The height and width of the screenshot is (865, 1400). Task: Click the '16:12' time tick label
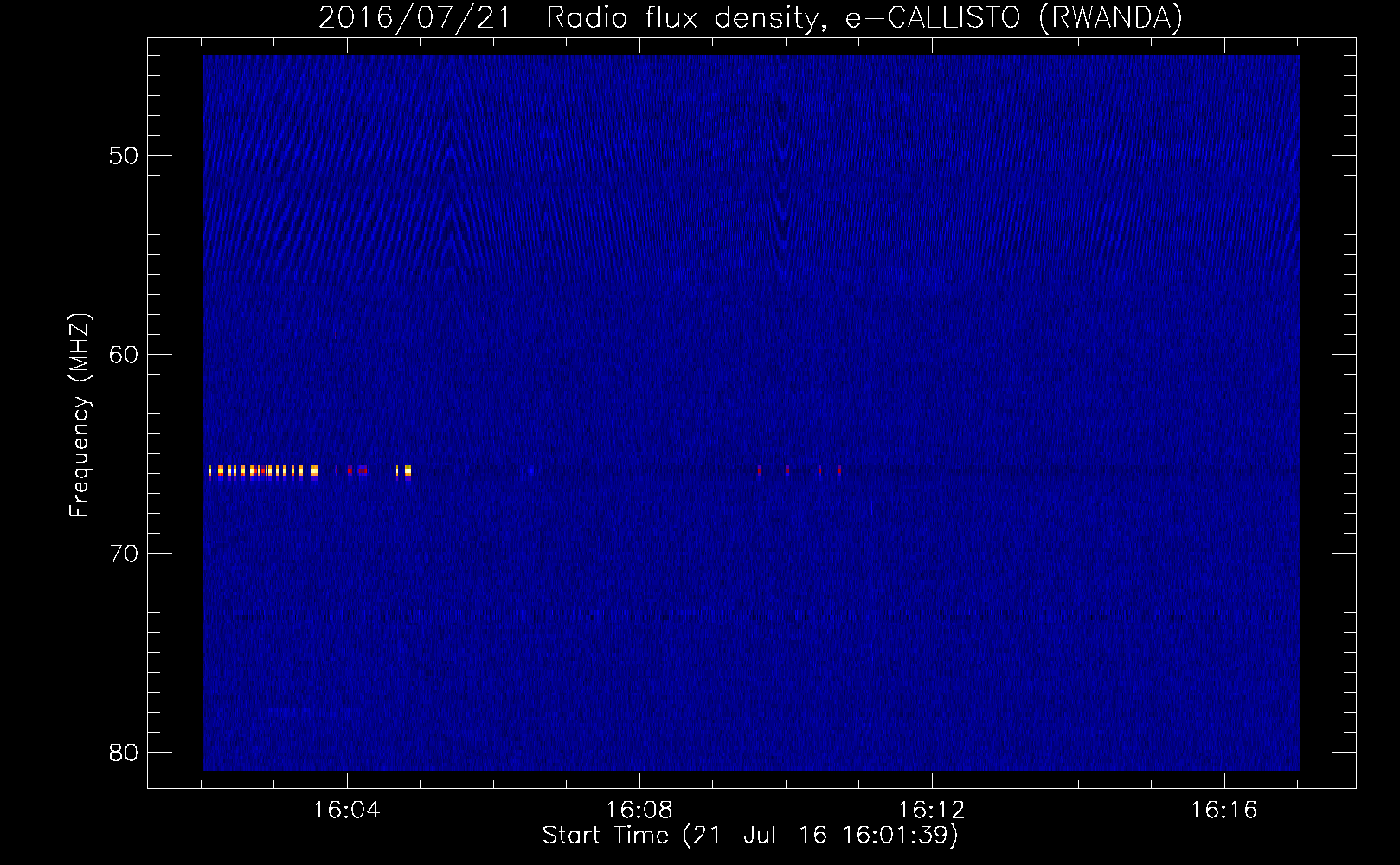tap(932, 811)
